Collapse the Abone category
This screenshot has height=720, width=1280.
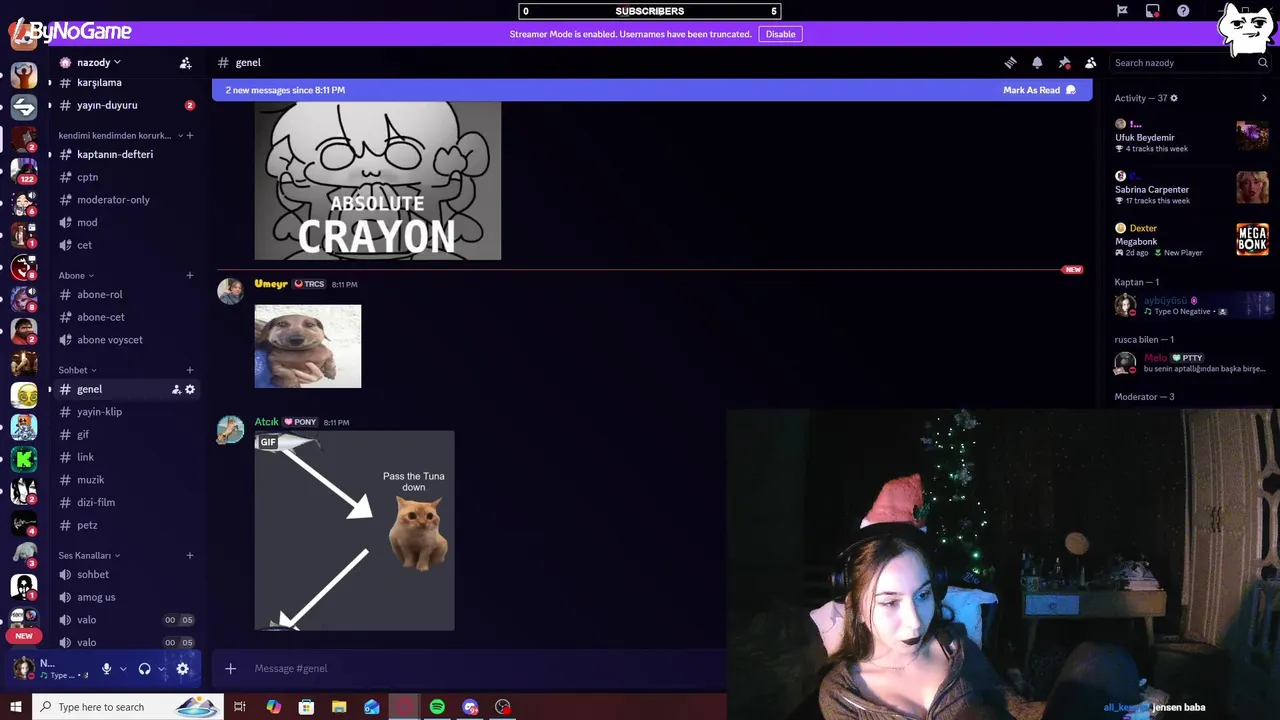76,275
